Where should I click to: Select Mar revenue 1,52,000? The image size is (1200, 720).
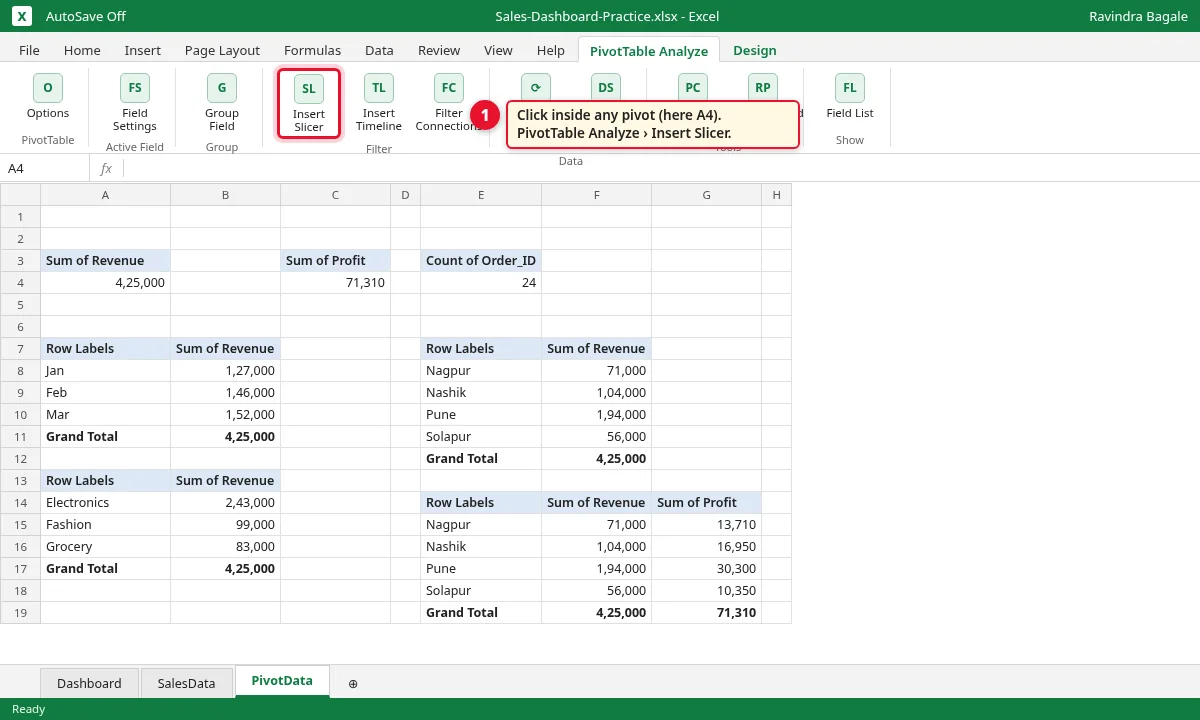[226, 415]
